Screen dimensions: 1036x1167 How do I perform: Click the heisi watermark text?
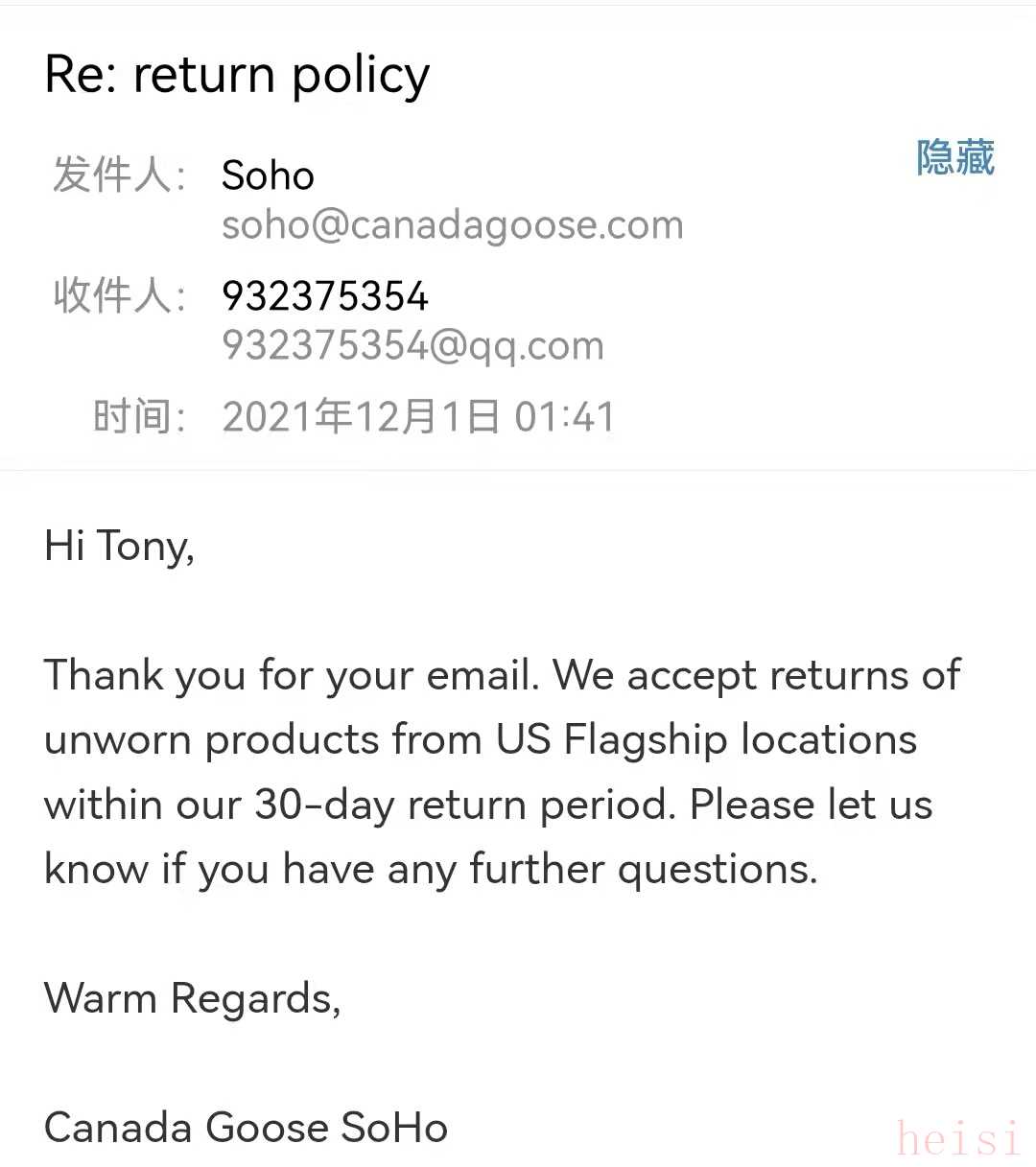[957, 1139]
